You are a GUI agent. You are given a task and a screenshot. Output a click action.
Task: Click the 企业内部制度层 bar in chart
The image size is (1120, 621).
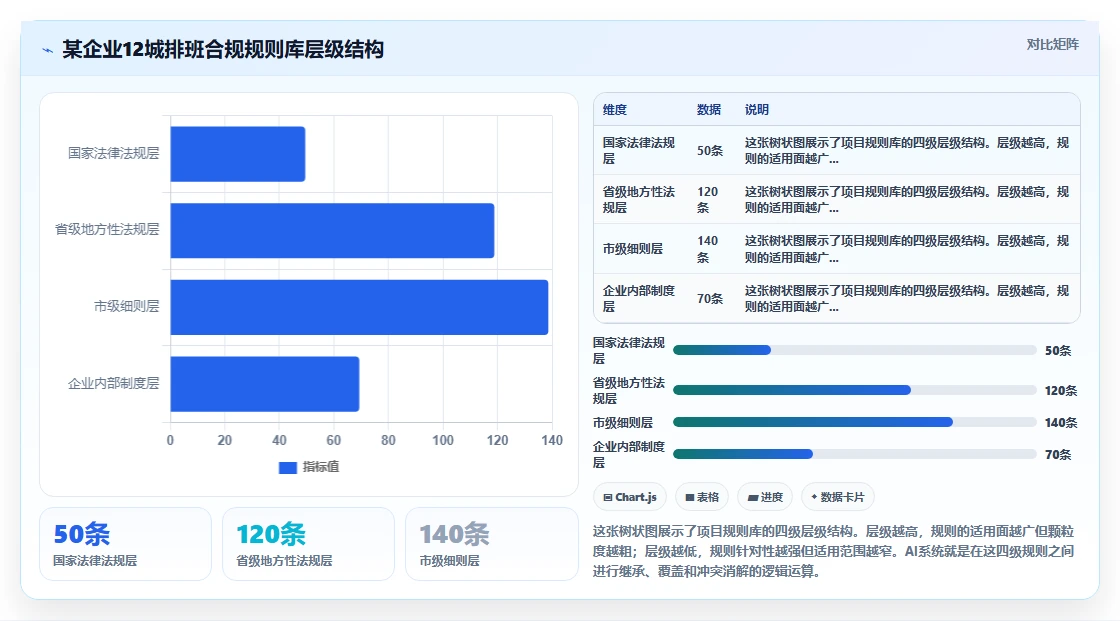265,384
